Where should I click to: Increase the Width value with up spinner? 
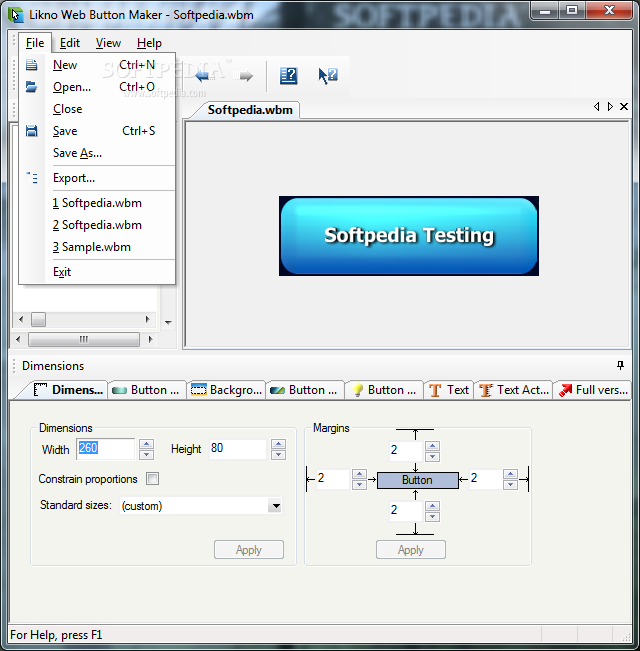[x=146, y=444]
